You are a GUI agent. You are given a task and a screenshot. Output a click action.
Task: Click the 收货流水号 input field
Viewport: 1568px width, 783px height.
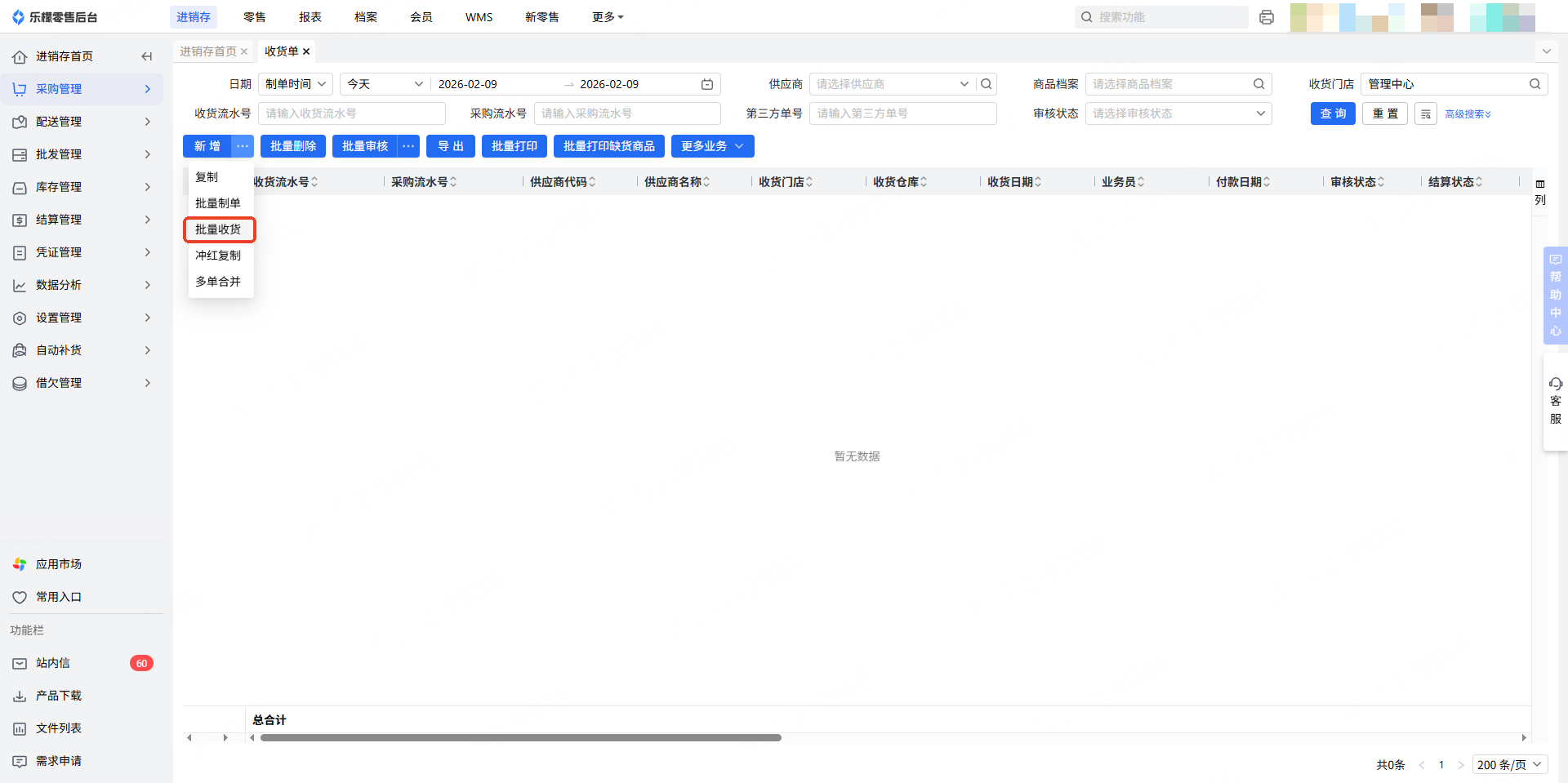coord(352,113)
